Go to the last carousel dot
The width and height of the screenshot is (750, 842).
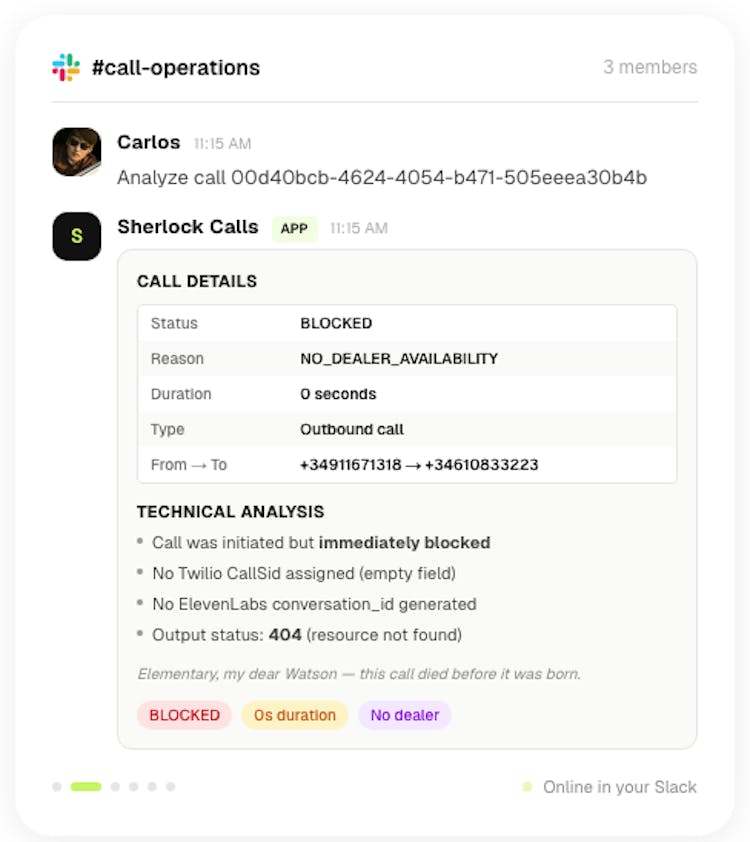click(x=171, y=787)
